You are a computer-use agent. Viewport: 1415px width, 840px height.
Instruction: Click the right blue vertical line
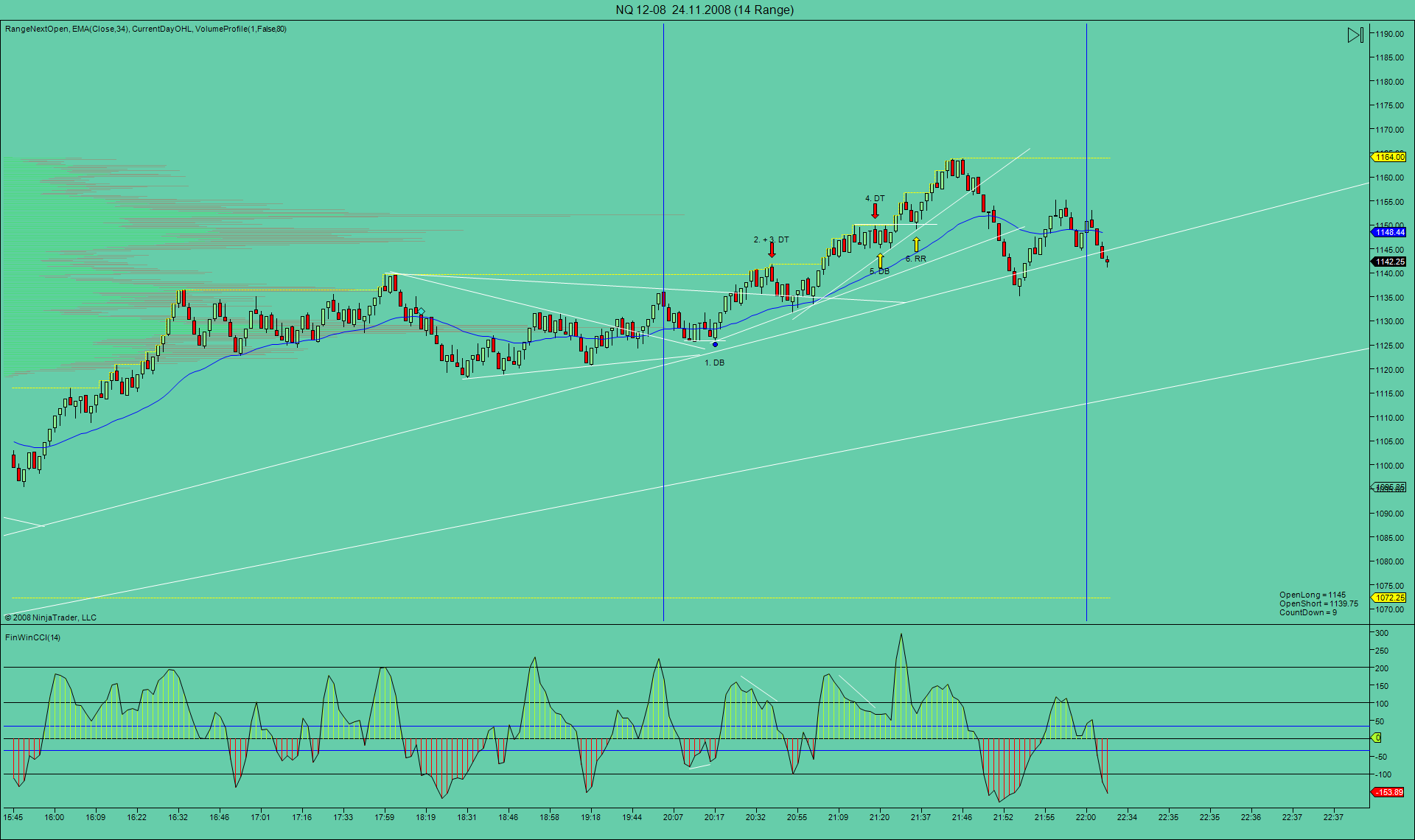pyautogui.click(x=1086, y=442)
